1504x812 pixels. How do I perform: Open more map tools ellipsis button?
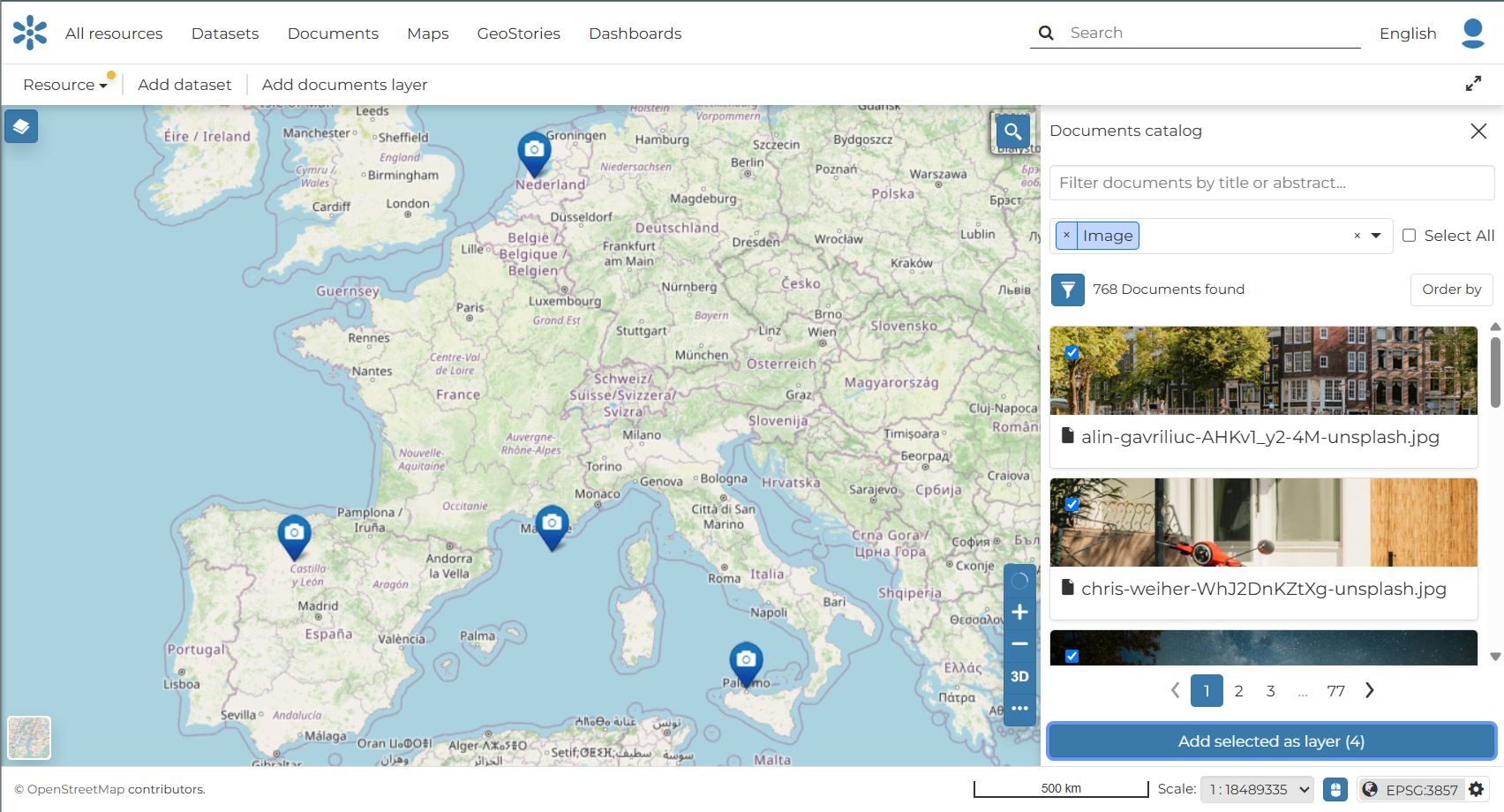pyautogui.click(x=1019, y=709)
